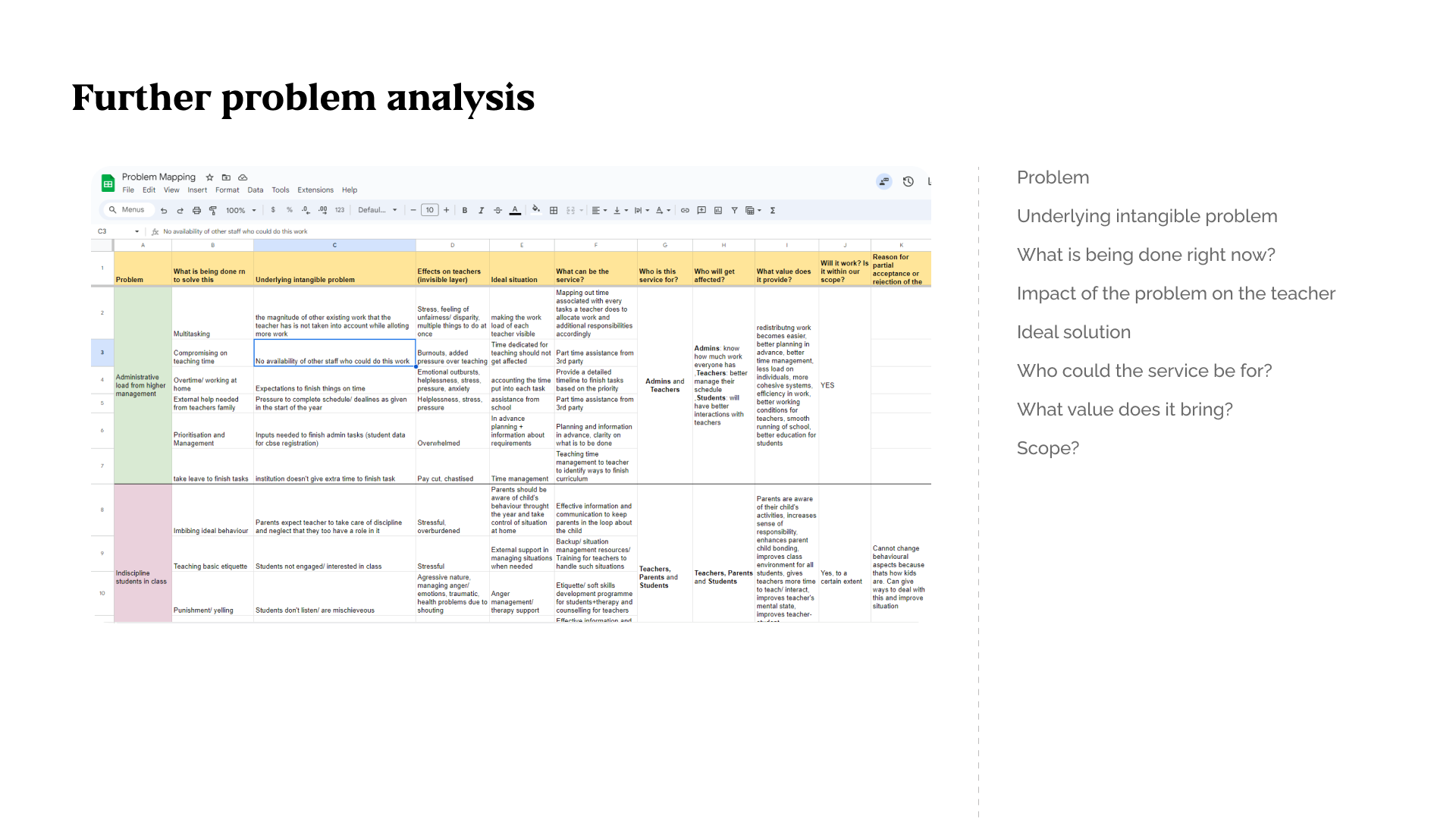Screen dimensions: 1456x819
Task: Open the text color picker
Action: (x=515, y=211)
